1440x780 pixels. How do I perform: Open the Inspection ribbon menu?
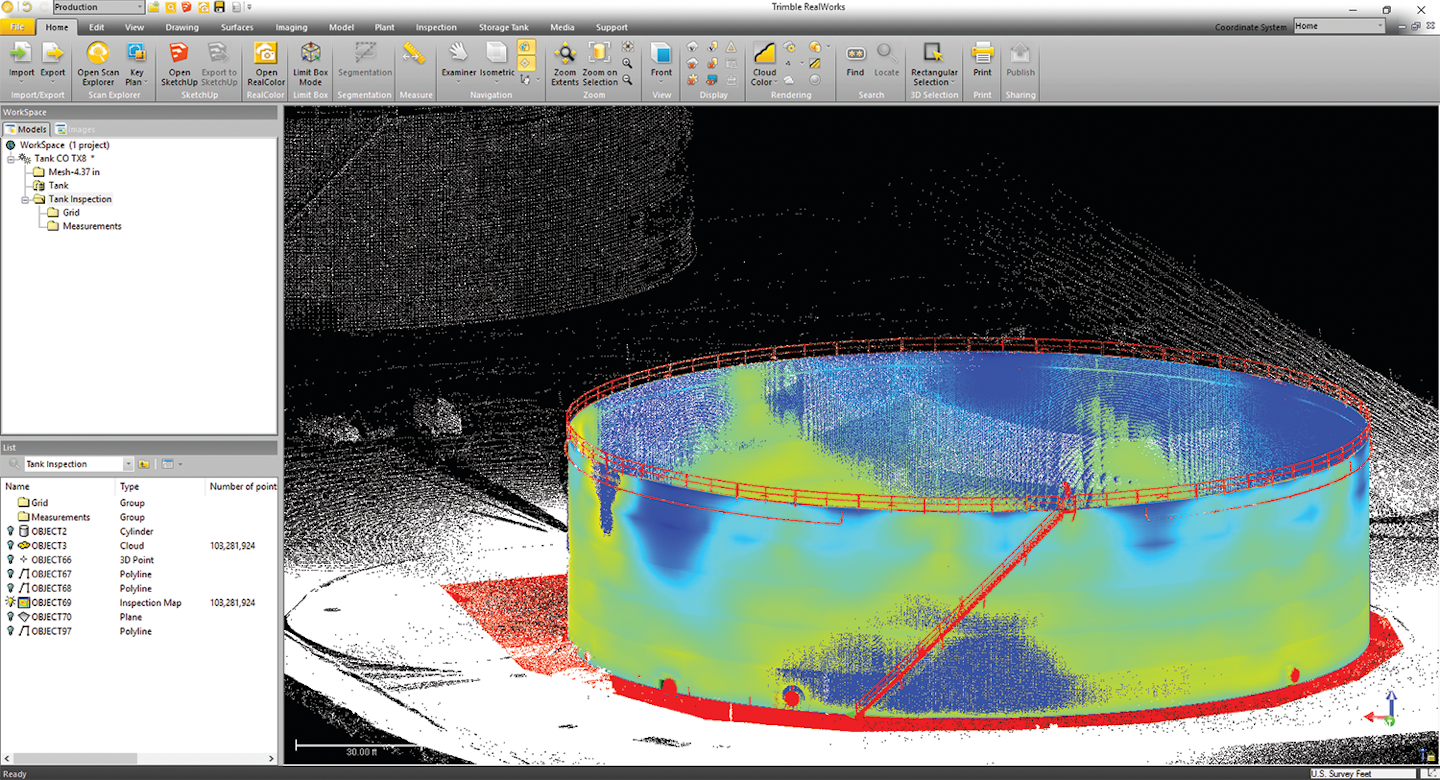pos(436,27)
